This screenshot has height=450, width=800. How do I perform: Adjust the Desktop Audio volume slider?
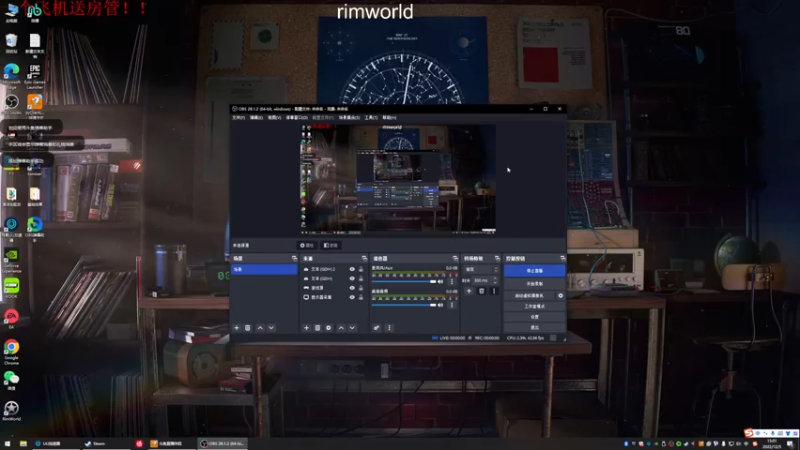[x=404, y=305]
